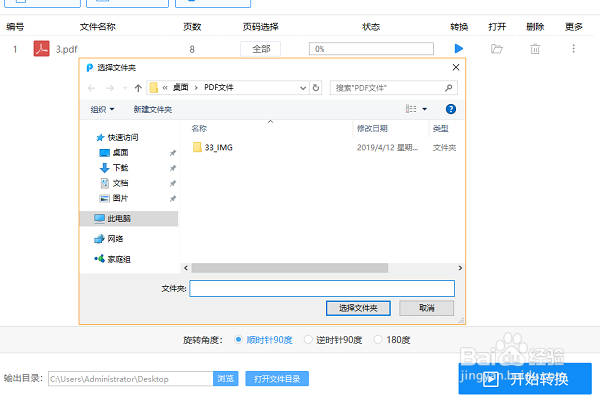Screen dimensions: 600x397
Task: Click the horizontal scrollbar thumb in file list
Action: [290, 268]
